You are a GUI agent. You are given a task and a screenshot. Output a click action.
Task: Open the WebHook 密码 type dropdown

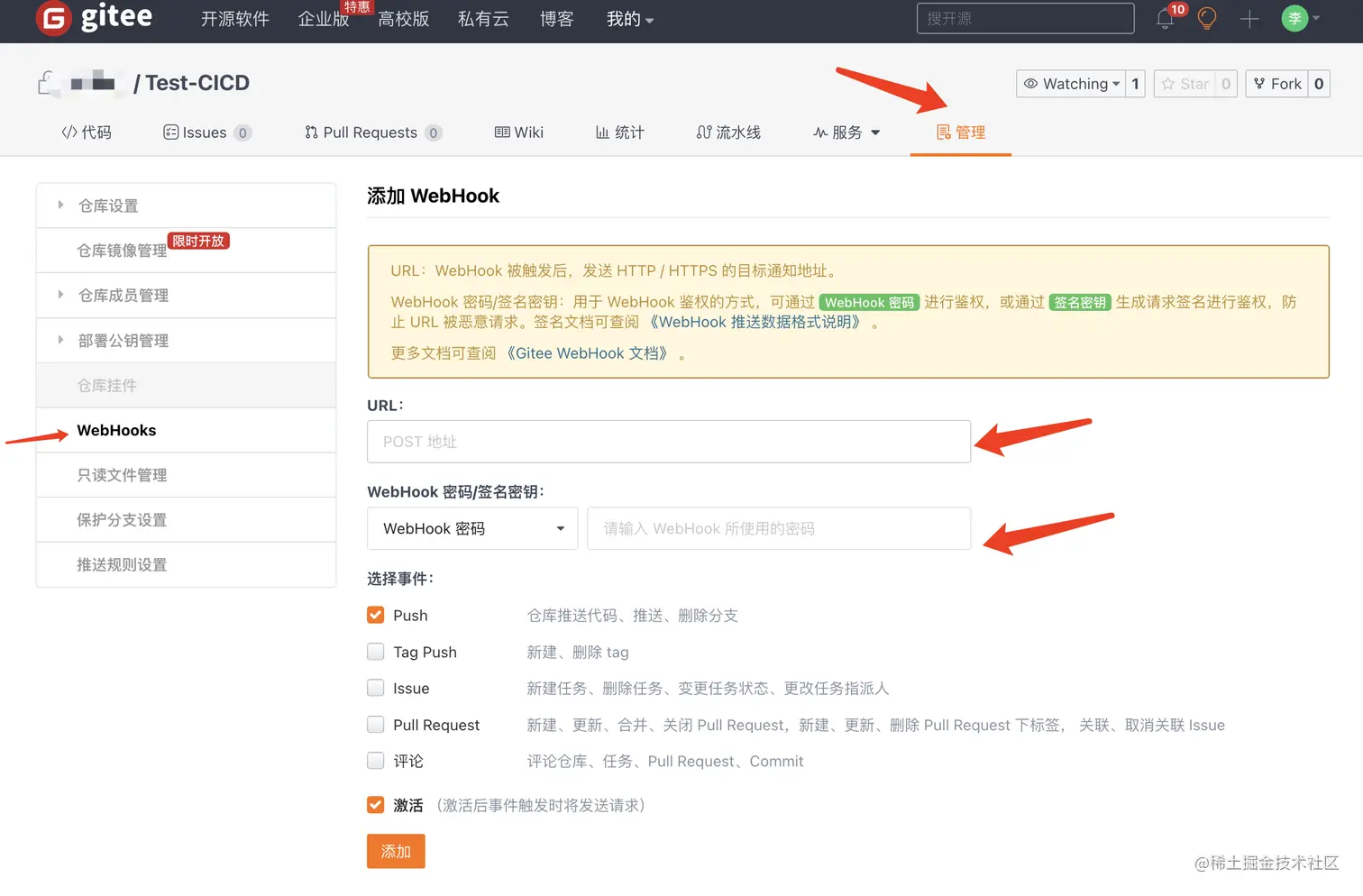pyautogui.click(x=471, y=528)
